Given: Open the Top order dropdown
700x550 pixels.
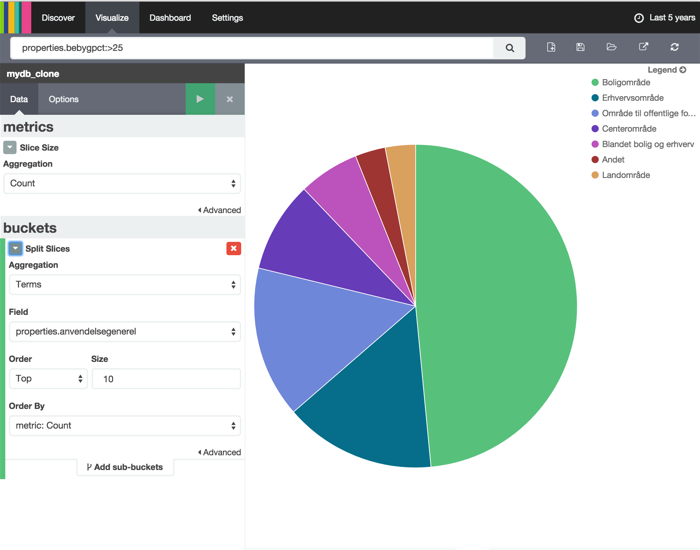Looking at the screenshot, I should (48, 379).
